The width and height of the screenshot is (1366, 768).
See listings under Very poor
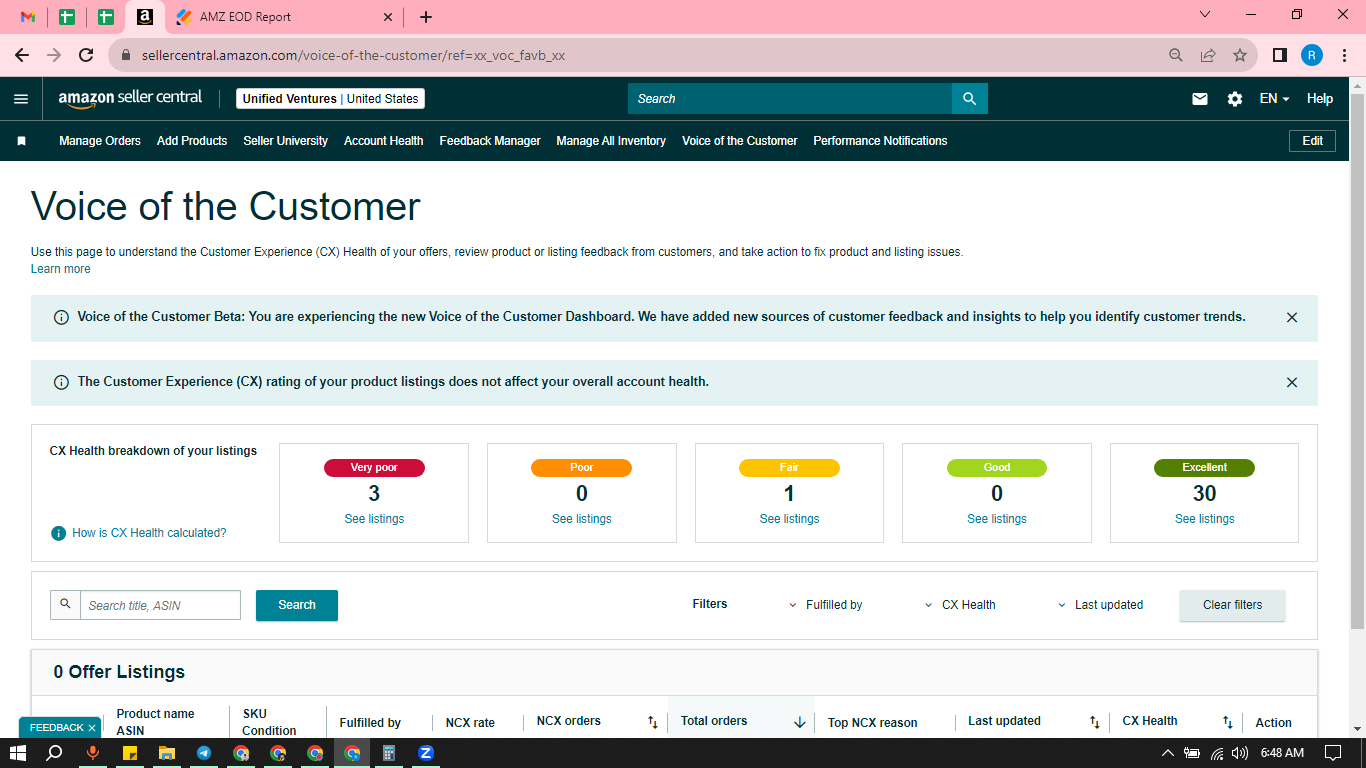pos(374,519)
